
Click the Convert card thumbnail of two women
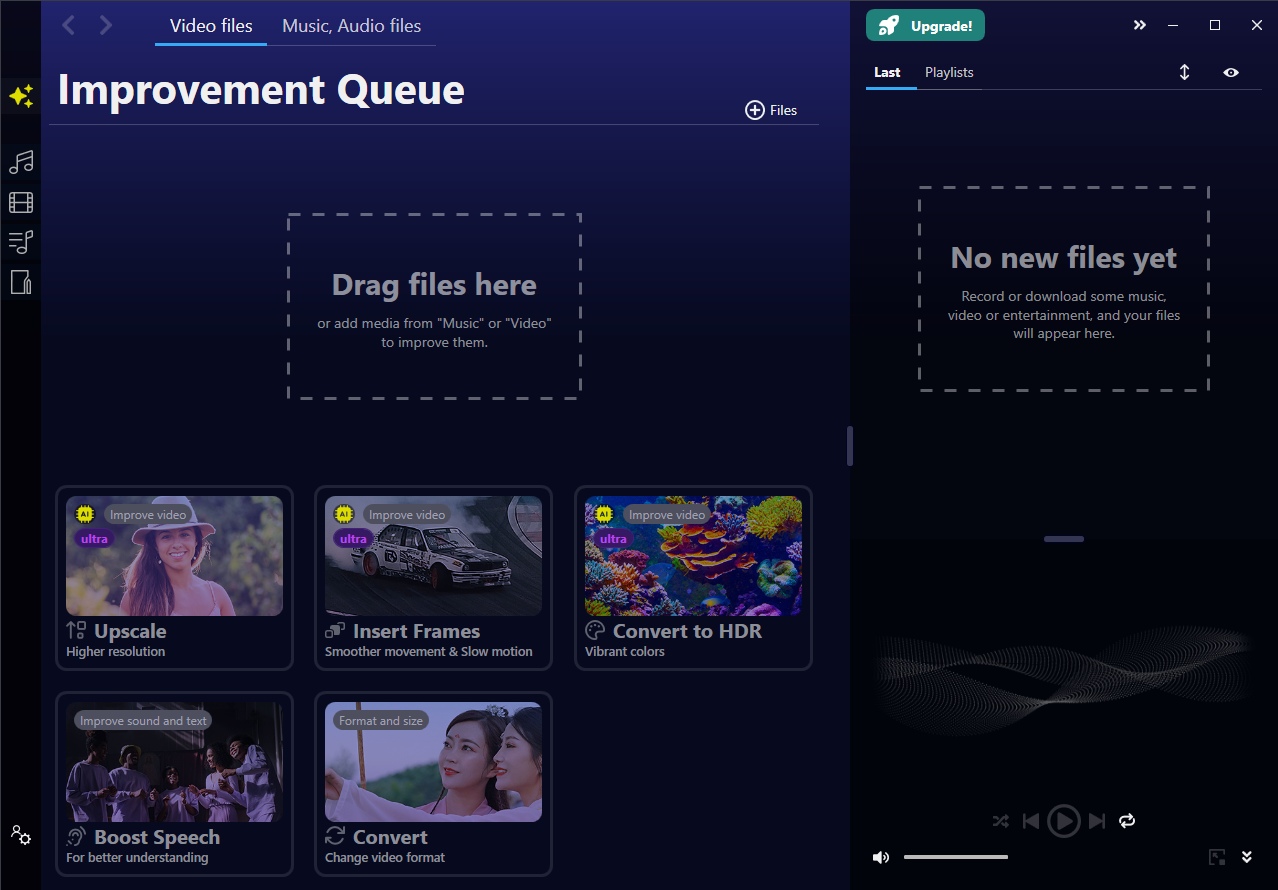click(x=433, y=762)
